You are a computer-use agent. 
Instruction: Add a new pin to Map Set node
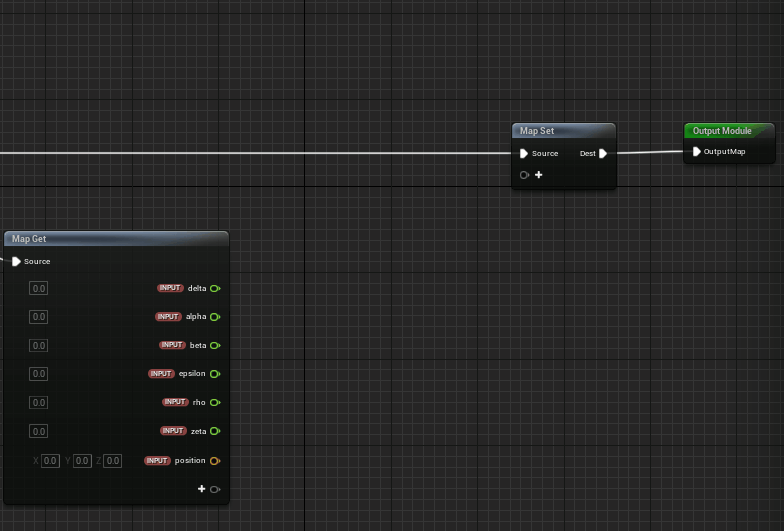538,175
